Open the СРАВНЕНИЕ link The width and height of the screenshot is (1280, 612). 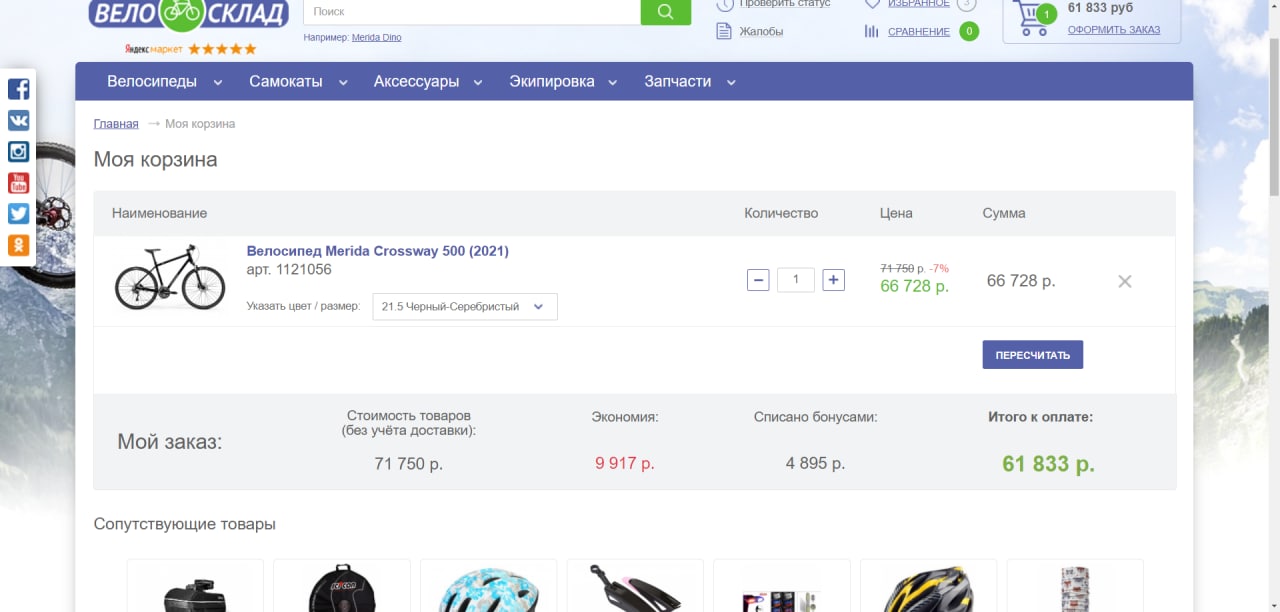919,32
